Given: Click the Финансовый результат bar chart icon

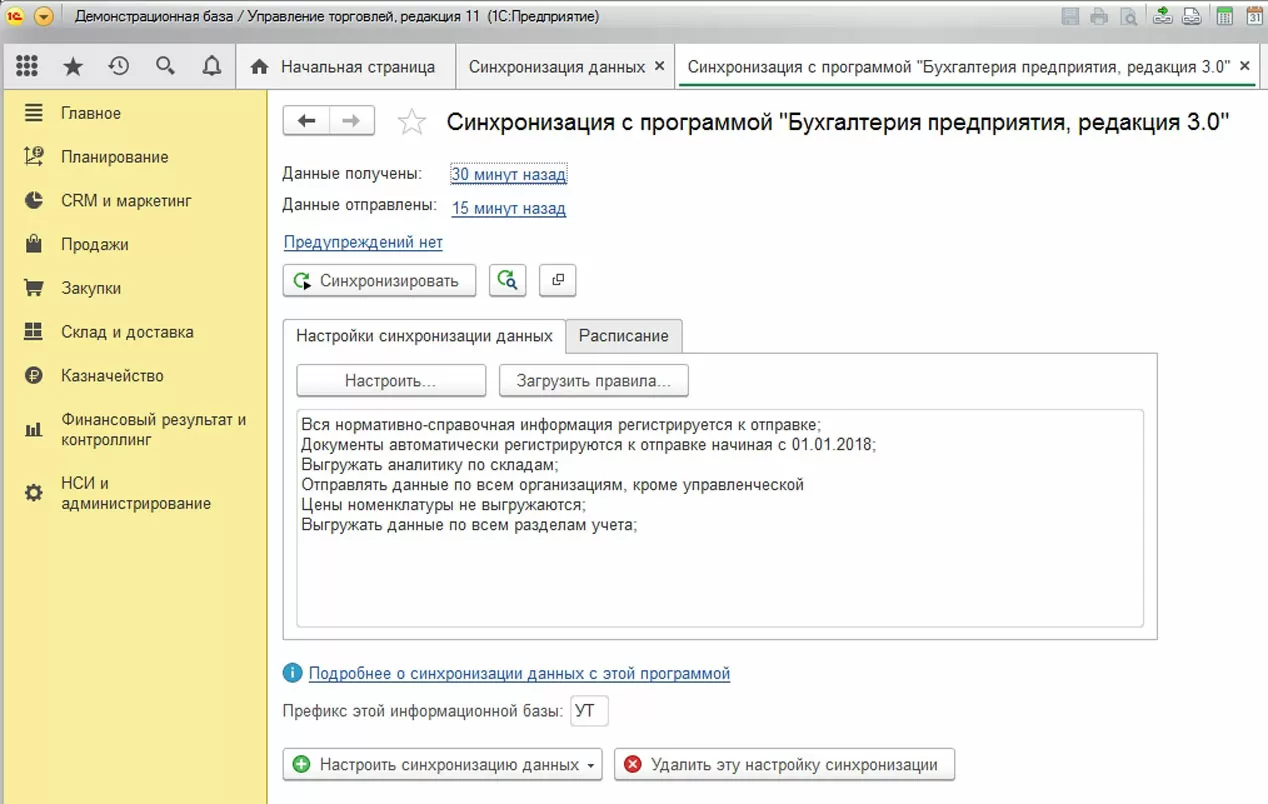Looking at the screenshot, I should click(x=34, y=430).
